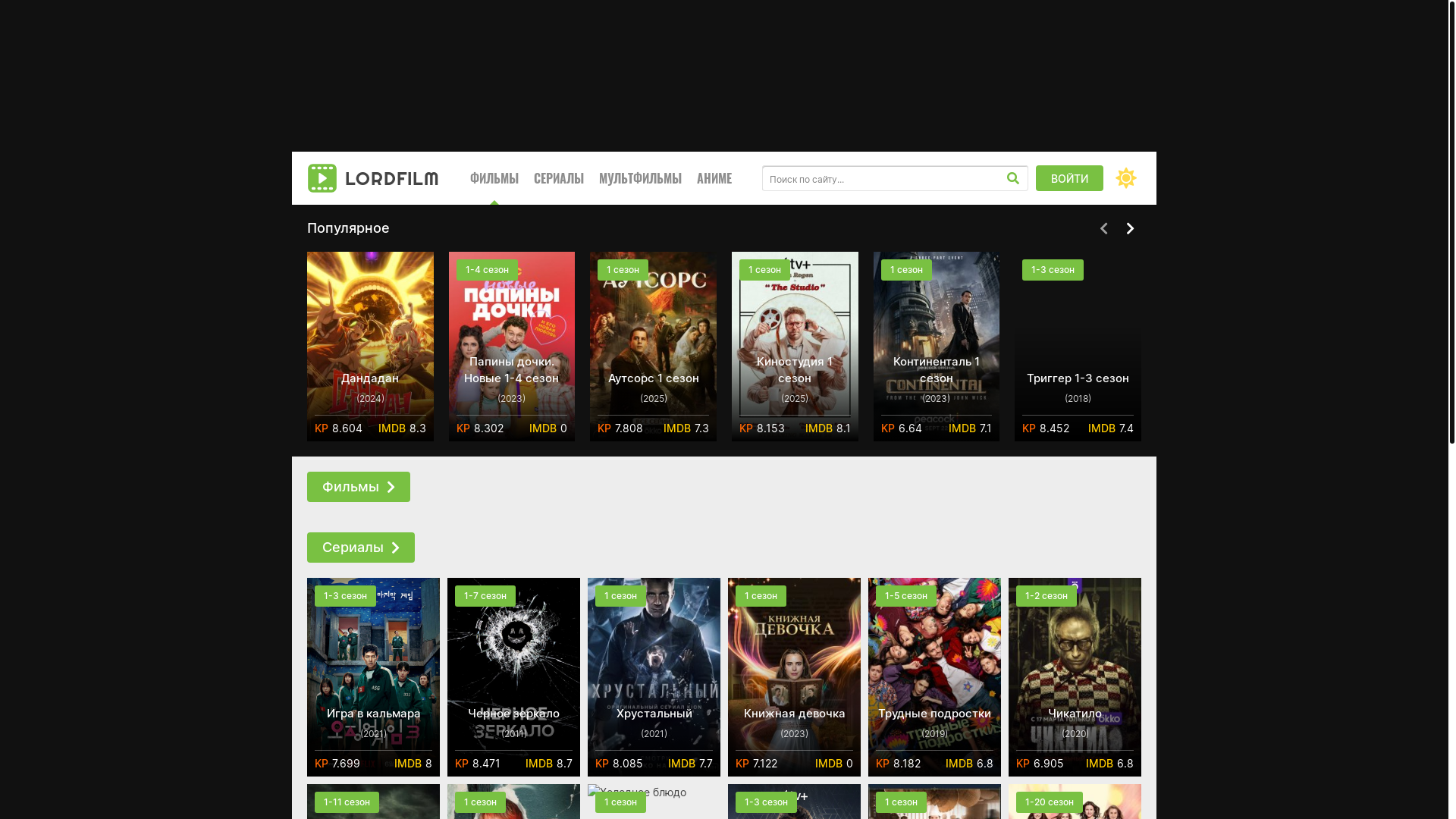Open Книжная девочка series card
This screenshot has width=1456, height=819.
pos(794,677)
